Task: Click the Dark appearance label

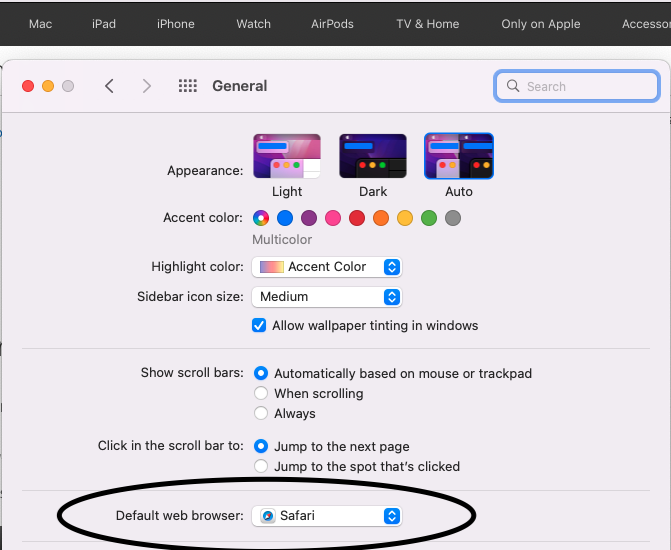Action: [373, 191]
